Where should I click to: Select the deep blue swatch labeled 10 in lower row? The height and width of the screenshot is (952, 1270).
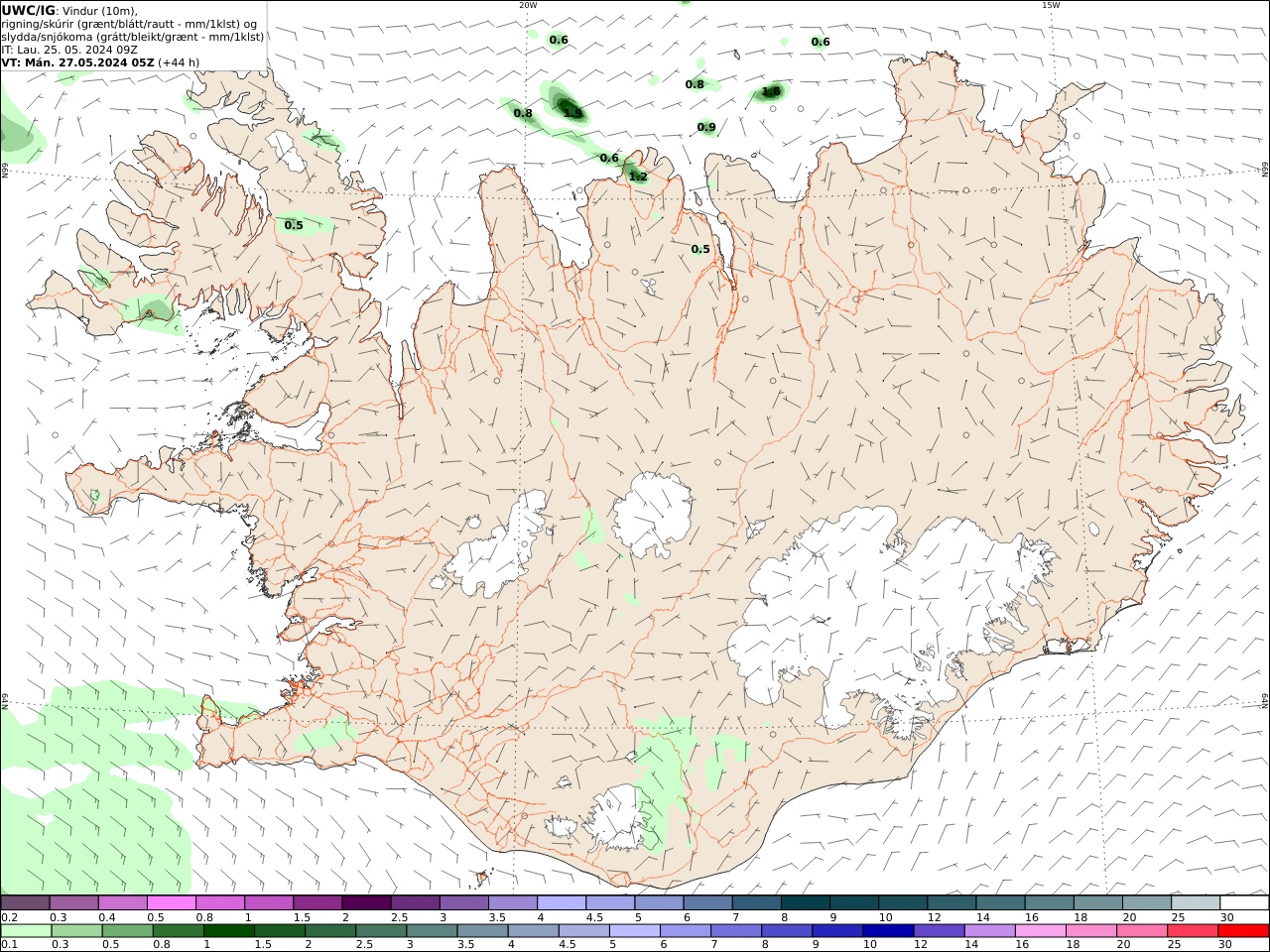(888, 930)
